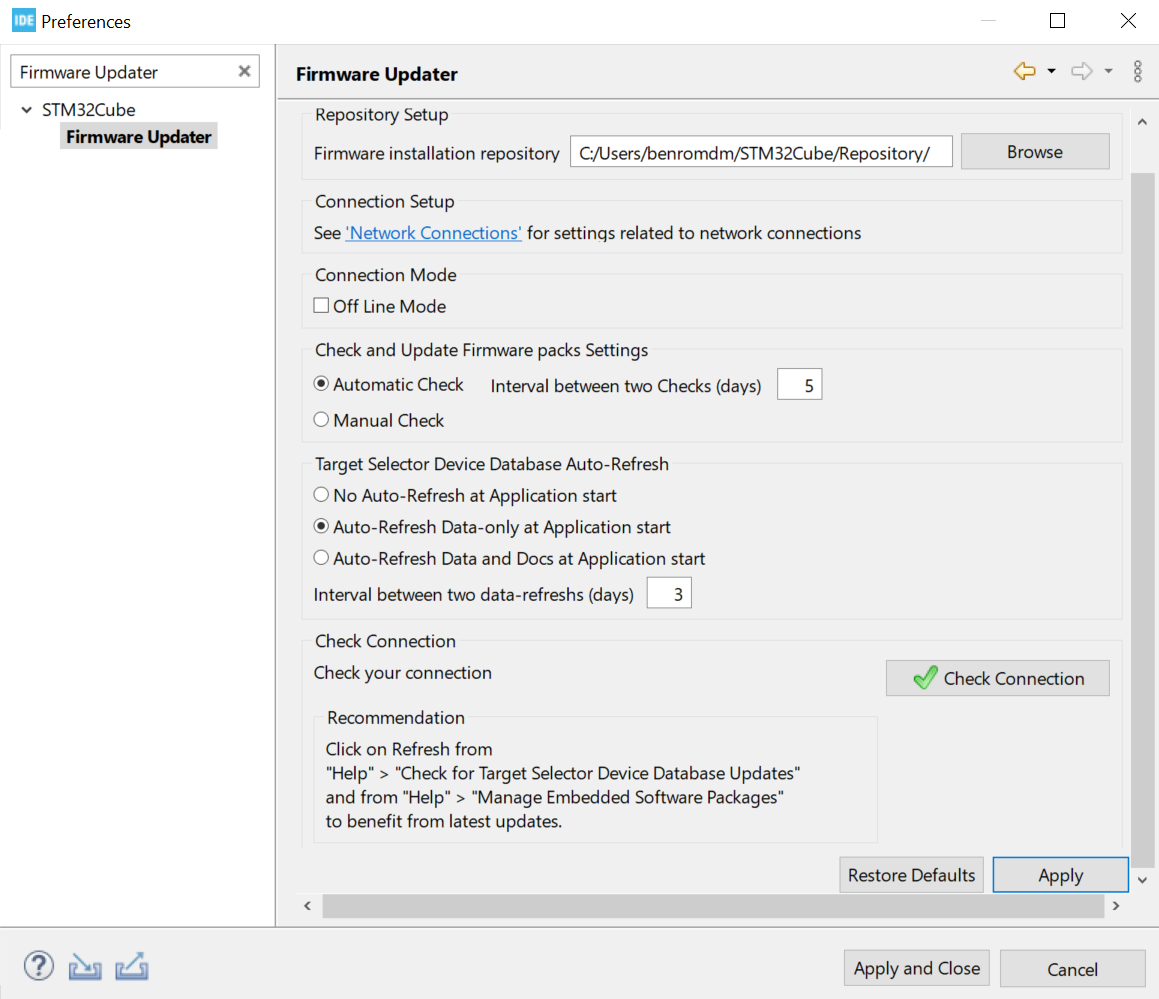Click the export preferences icon
Image resolution: width=1159 pixels, height=999 pixels.
(x=132, y=967)
